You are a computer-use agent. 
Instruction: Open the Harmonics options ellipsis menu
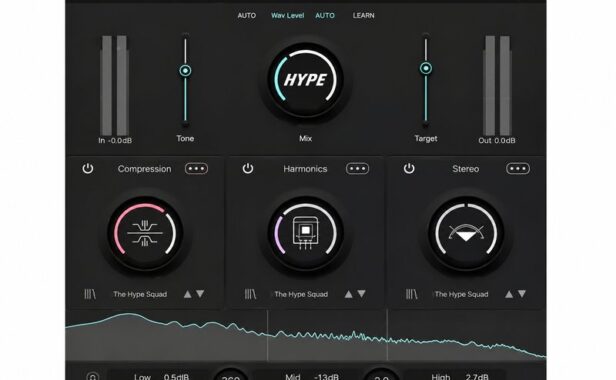click(358, 169)
